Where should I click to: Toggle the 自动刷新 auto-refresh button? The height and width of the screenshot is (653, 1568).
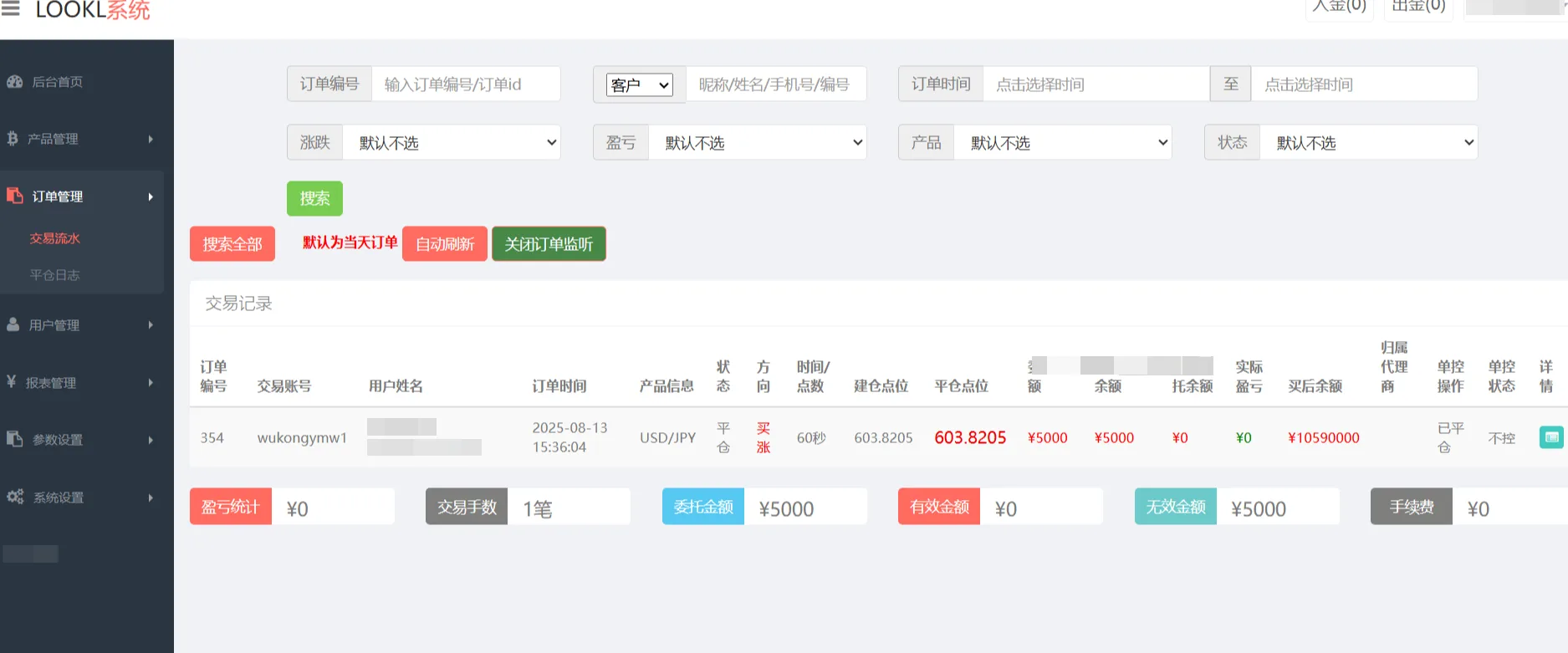pos(444,244)
